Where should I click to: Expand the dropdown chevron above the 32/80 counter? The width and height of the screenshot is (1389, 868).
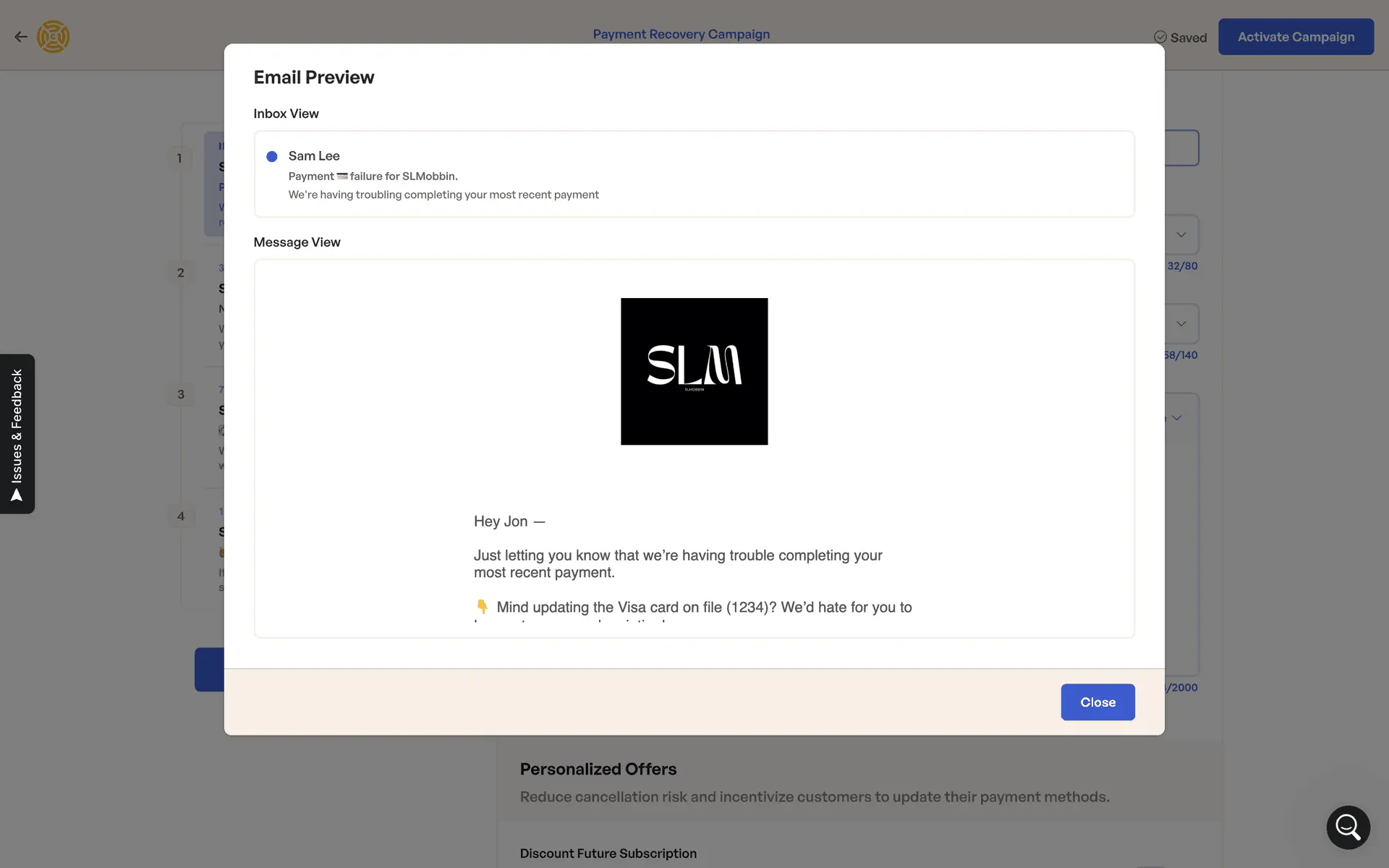point(1181,234)
